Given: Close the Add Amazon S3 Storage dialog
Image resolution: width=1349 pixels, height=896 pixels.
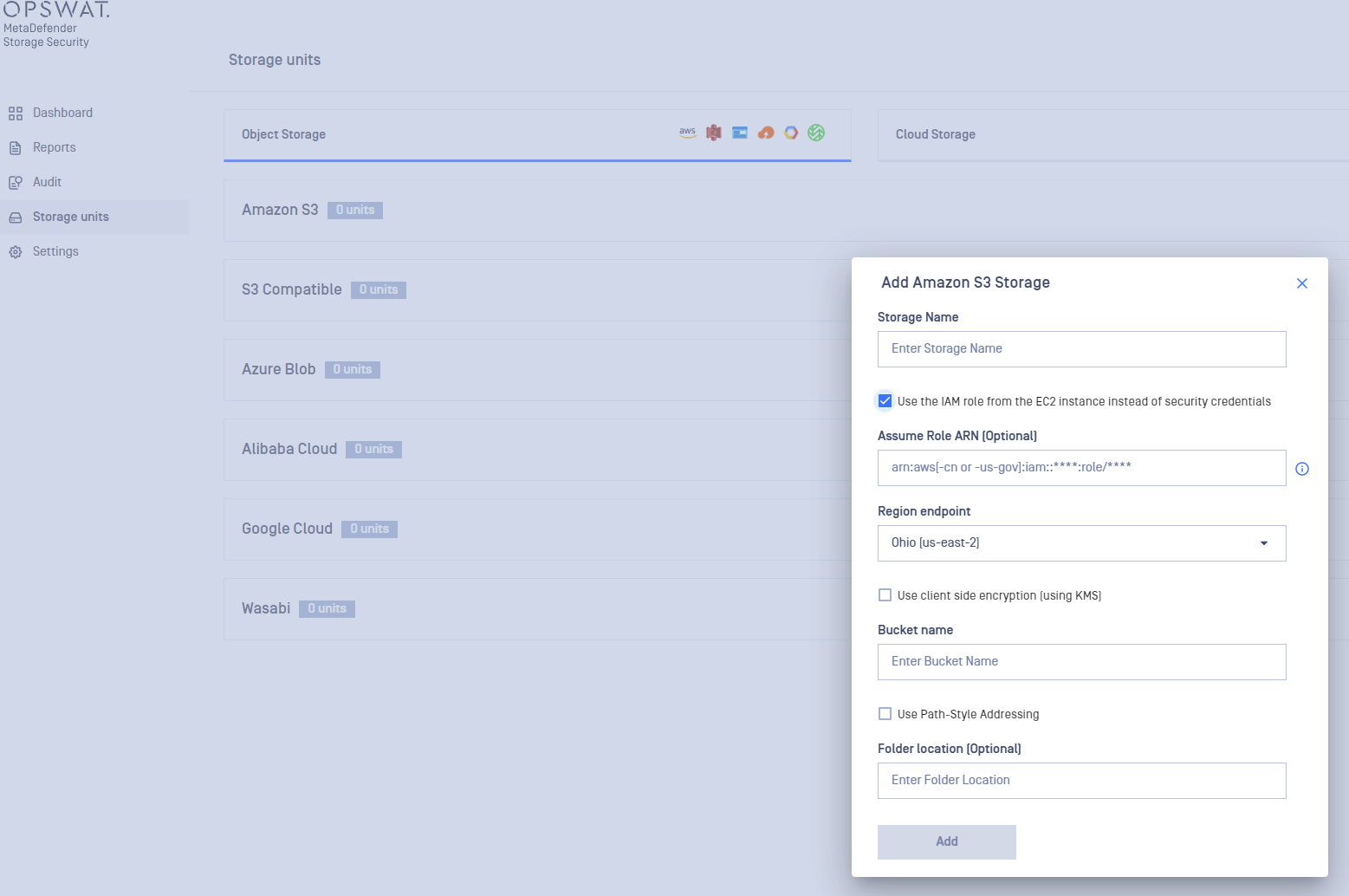Looking at the screenshot, I should click(1302, 283).
